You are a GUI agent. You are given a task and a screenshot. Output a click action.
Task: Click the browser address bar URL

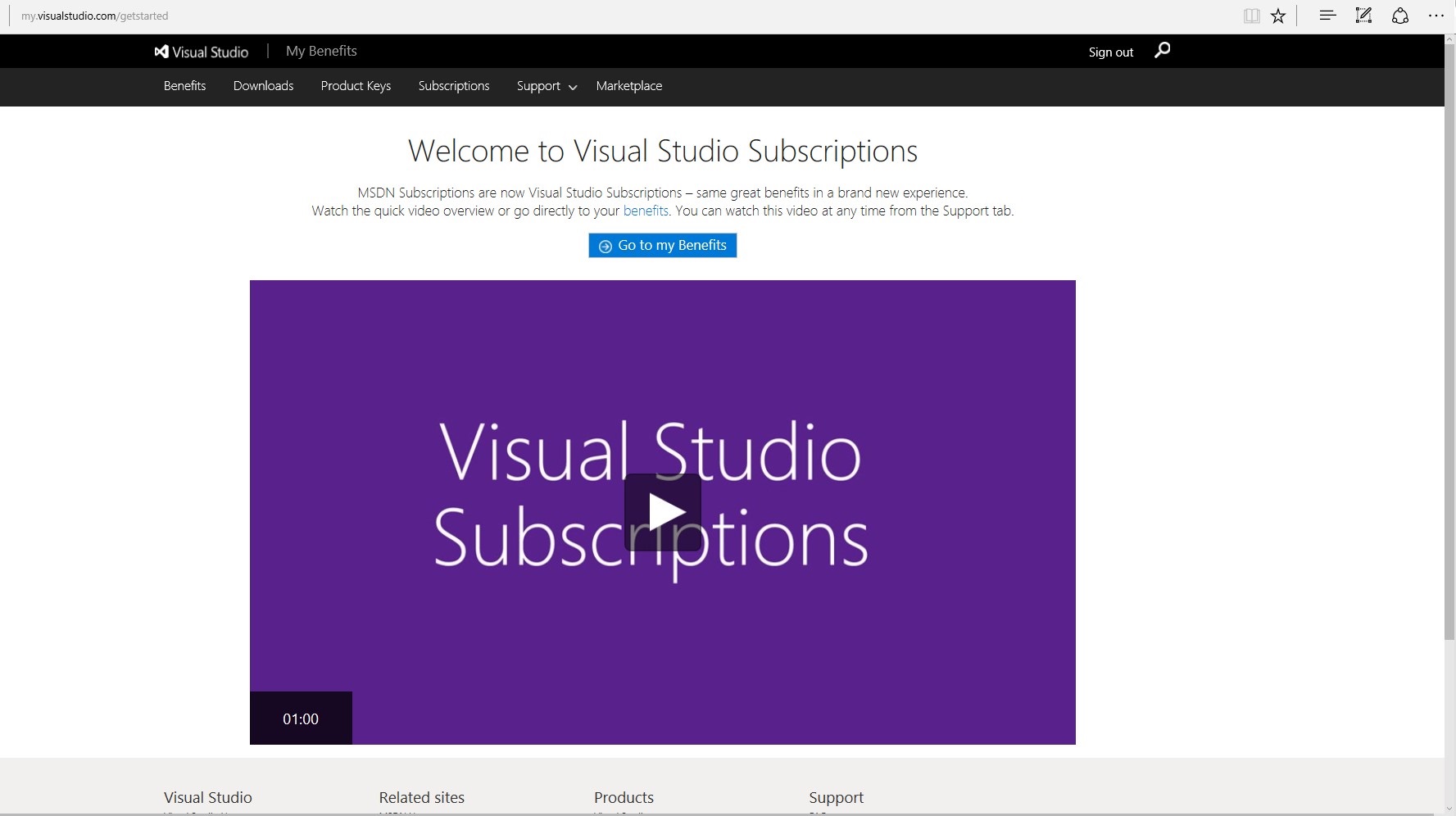[95, 16]
